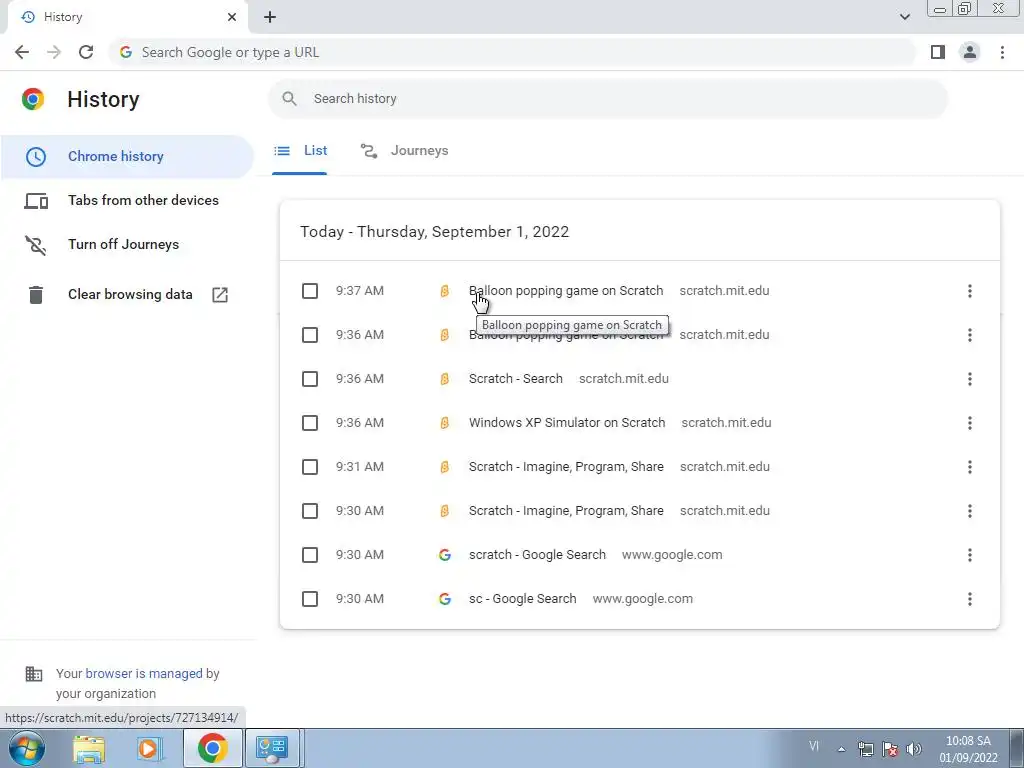The width and height of the screenshot is (1024, 768).
Task: Open the control panel app in taskbar
Action: tap(272, 748)
